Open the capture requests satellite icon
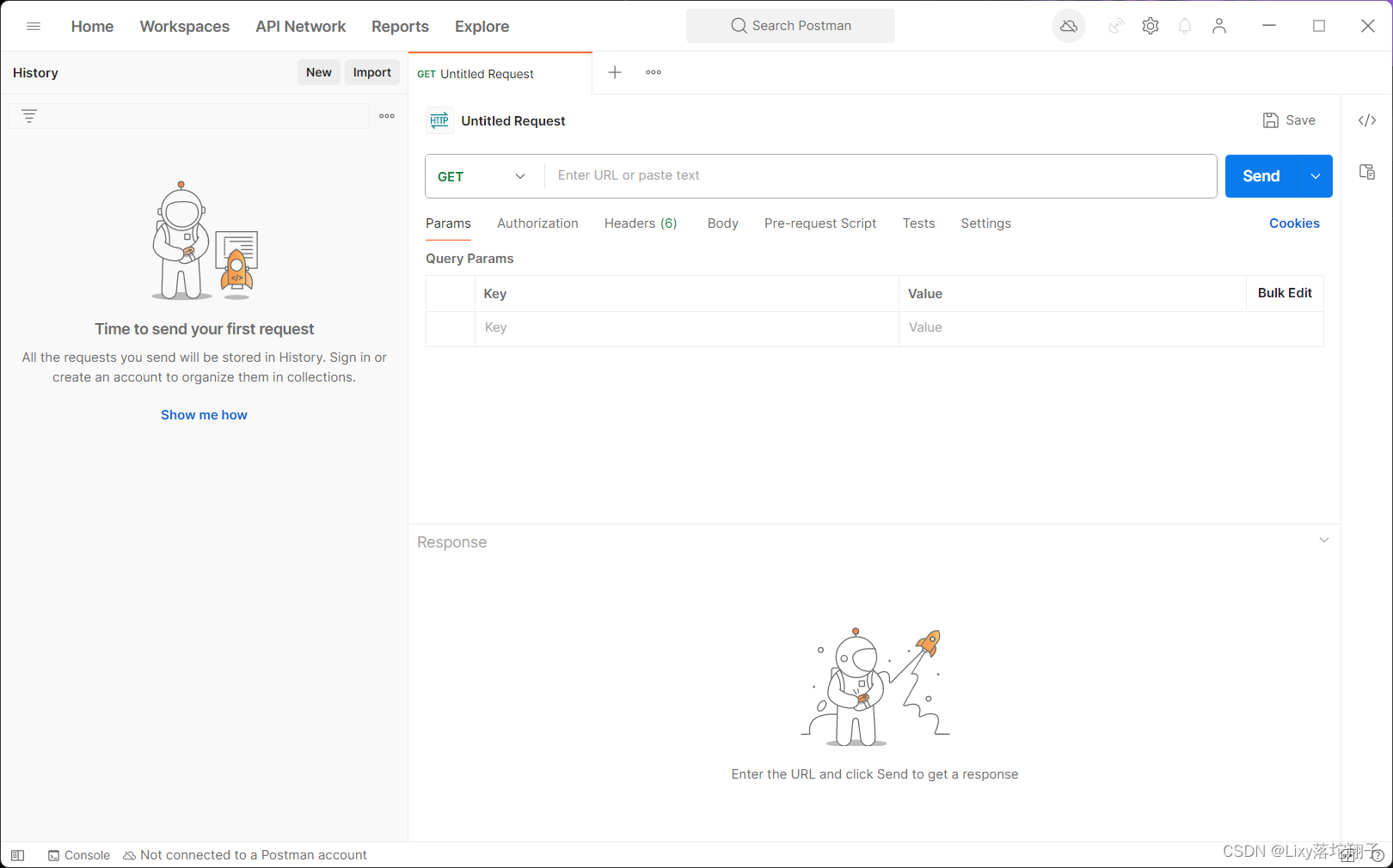Viewport: 1393px width, 868px height. tap(1116, 26)
